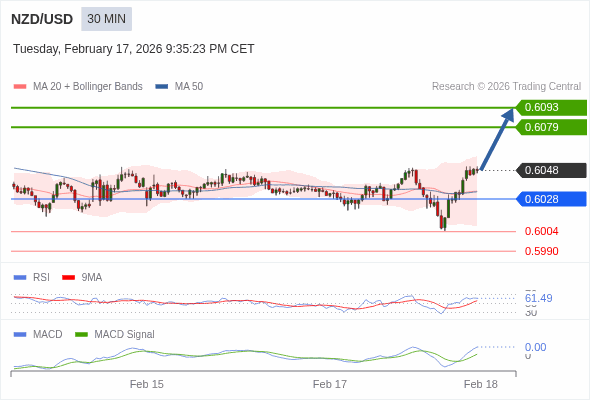Click the date and time line
Screen dimensions: 590x400
(134, 49)
